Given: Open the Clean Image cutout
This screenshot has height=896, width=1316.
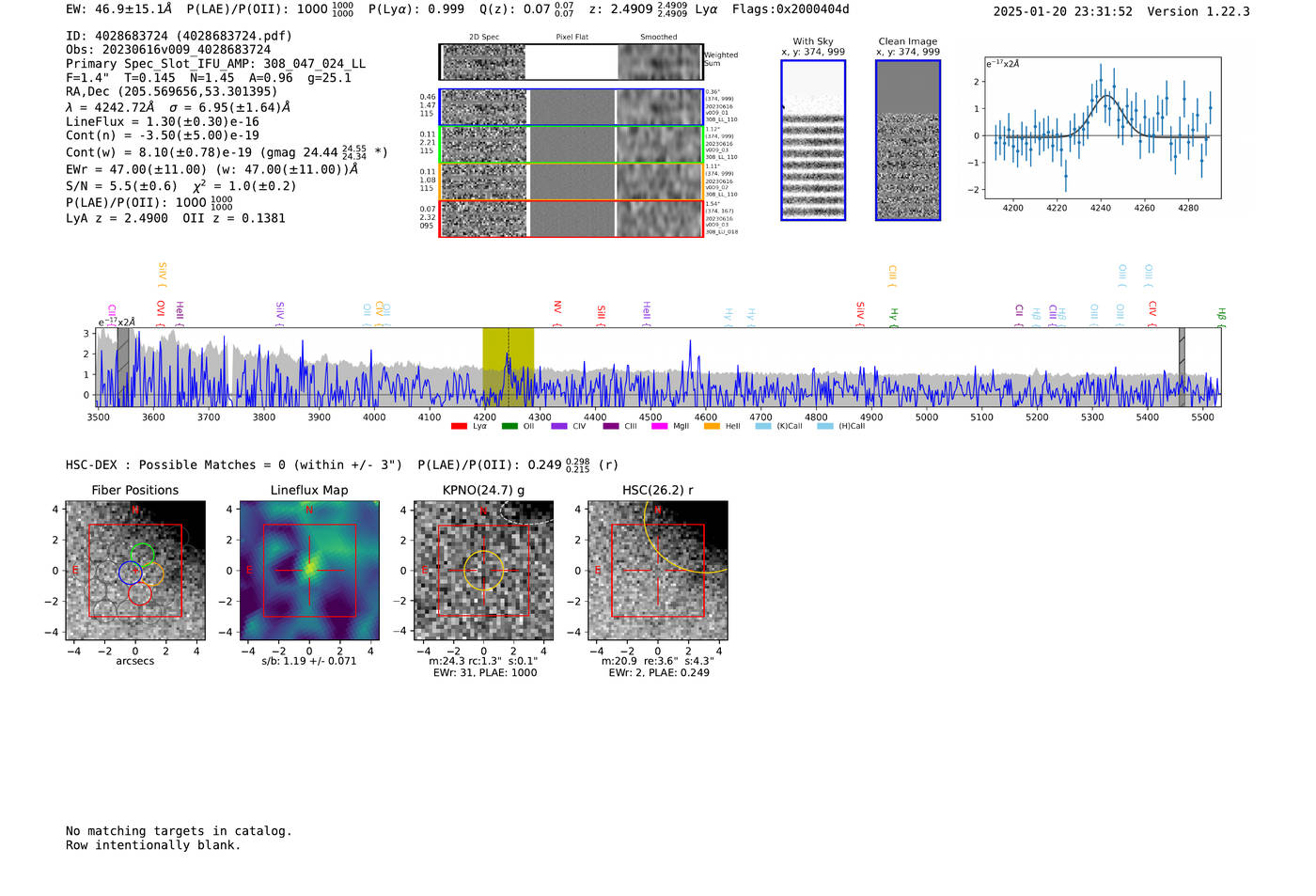Looking at the screenshot, I should pyautogui.click(x=908, y=140).
